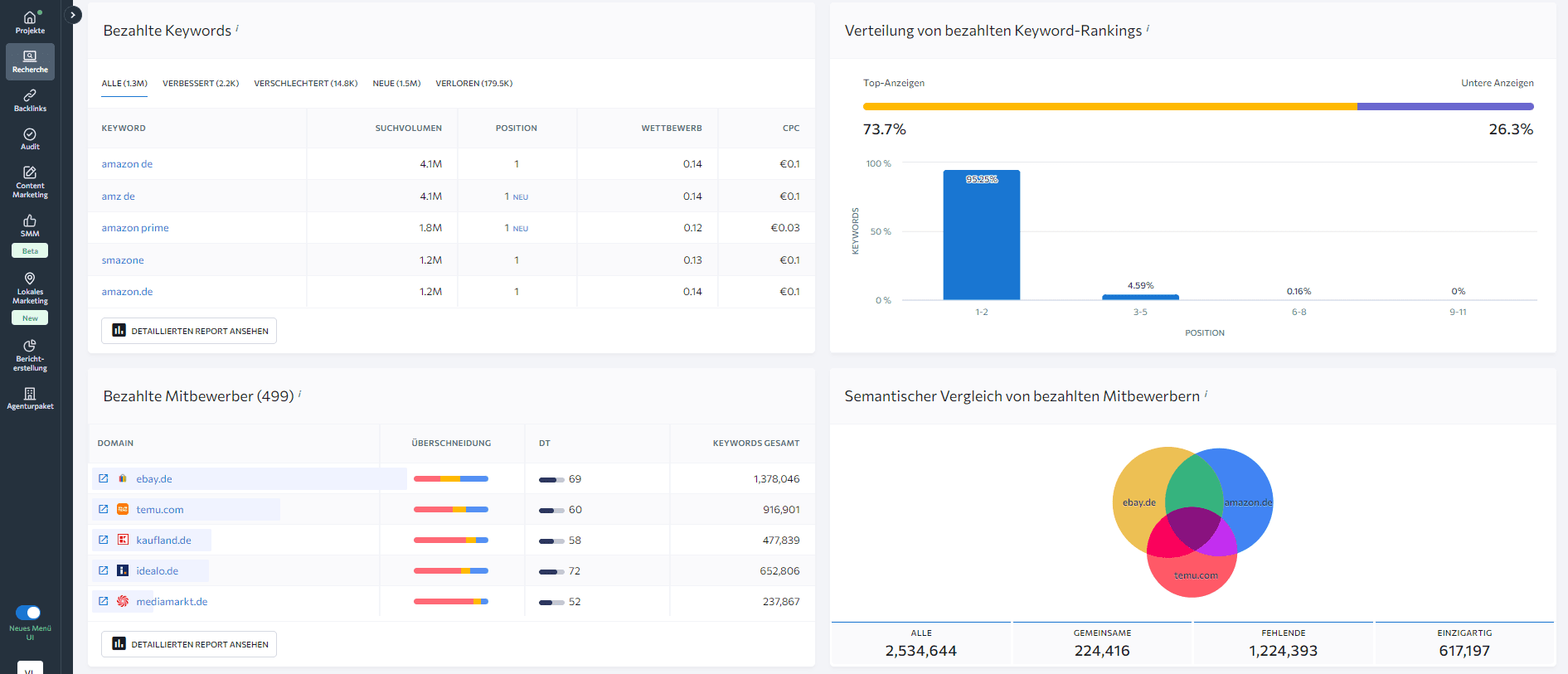
Task: View detailed report for Bezahlte Keywords
Action: pos(189,331)
